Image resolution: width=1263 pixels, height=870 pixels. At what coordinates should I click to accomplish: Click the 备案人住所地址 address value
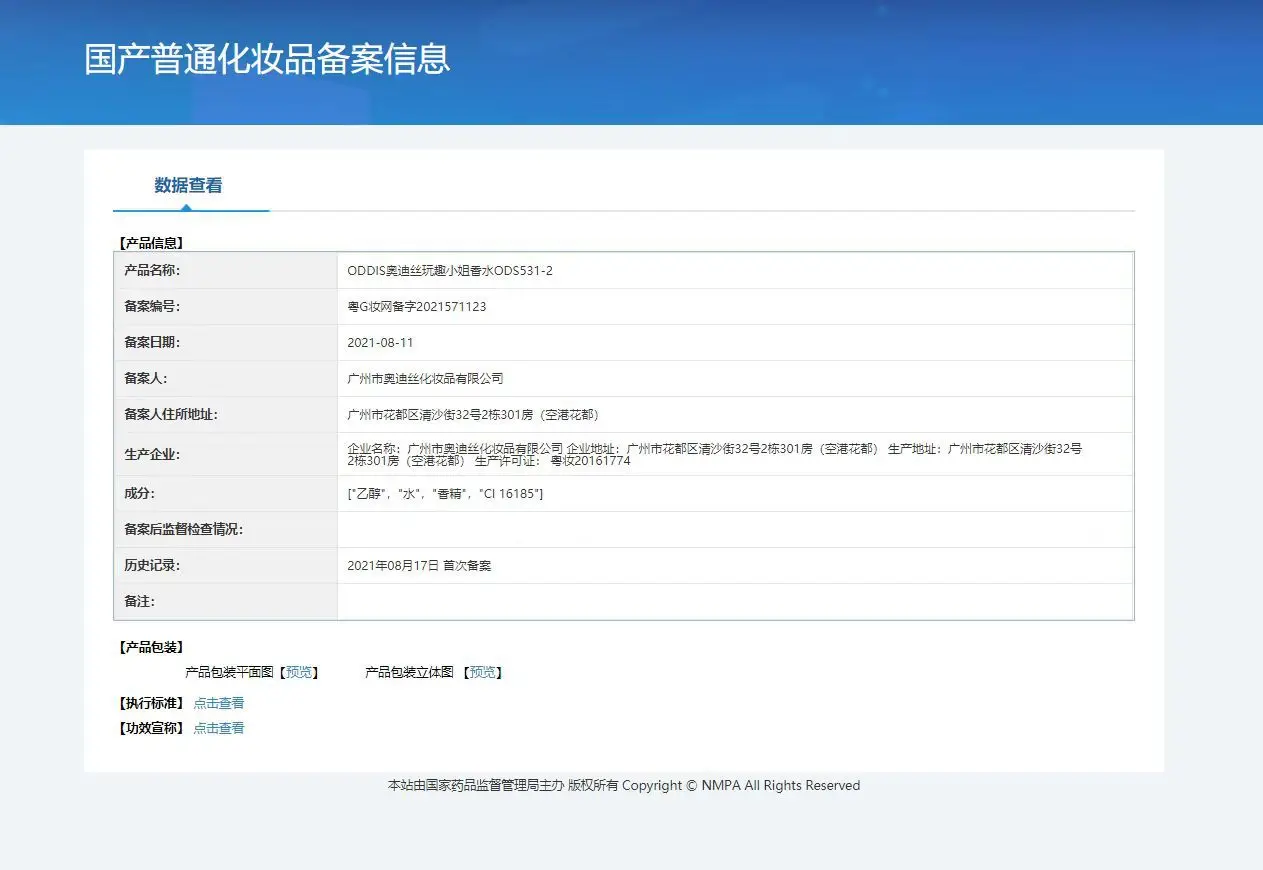[473, 415]
